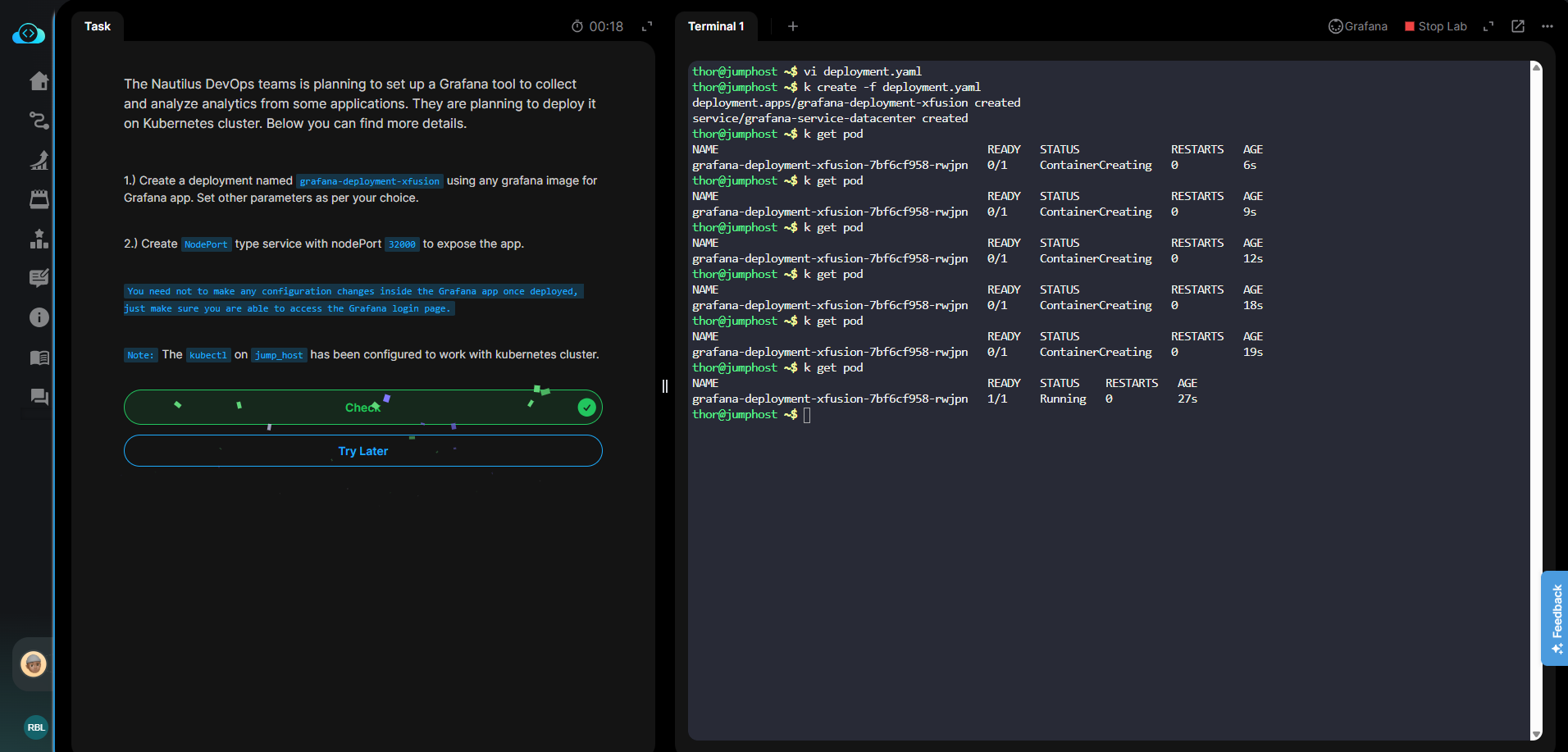Open the three-dots more options menu
Viewport: 1568px width, 752px height.
point(1547,26)
